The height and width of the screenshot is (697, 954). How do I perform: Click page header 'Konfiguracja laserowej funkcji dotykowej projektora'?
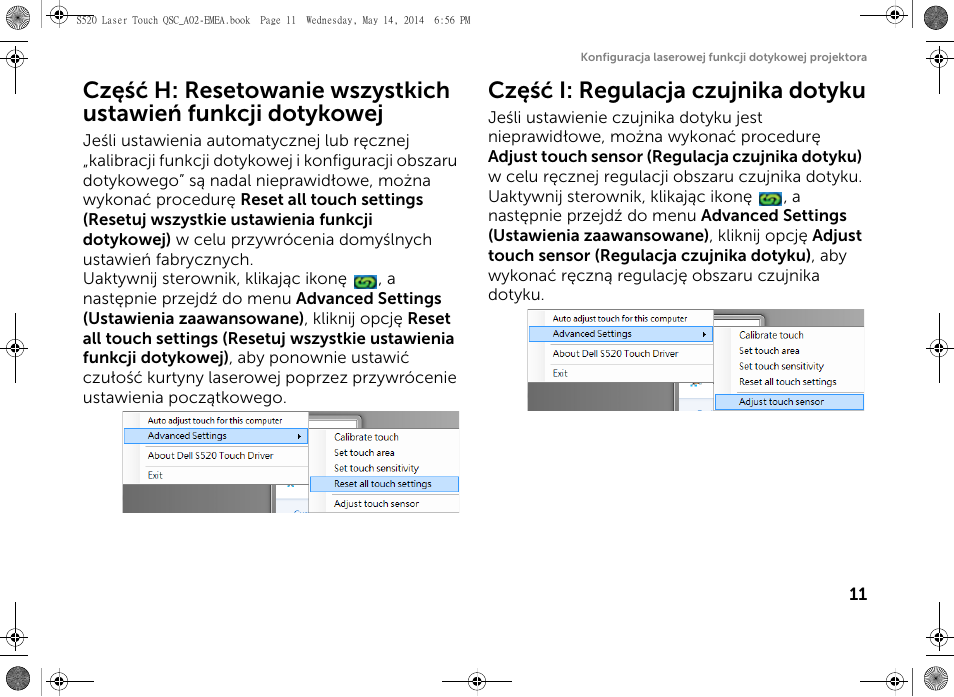point(723,57)
